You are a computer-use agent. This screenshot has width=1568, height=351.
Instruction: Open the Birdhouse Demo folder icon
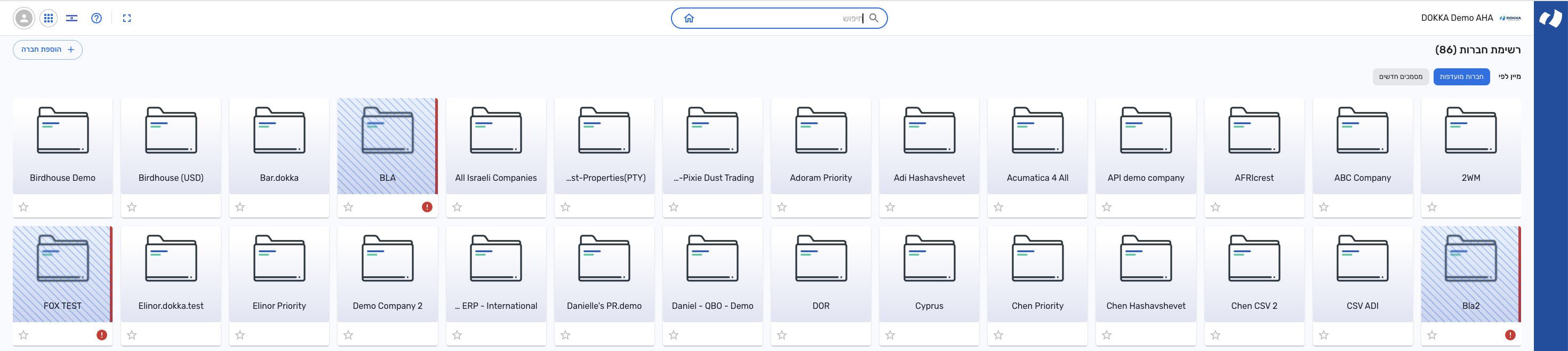tap(63, 130)
